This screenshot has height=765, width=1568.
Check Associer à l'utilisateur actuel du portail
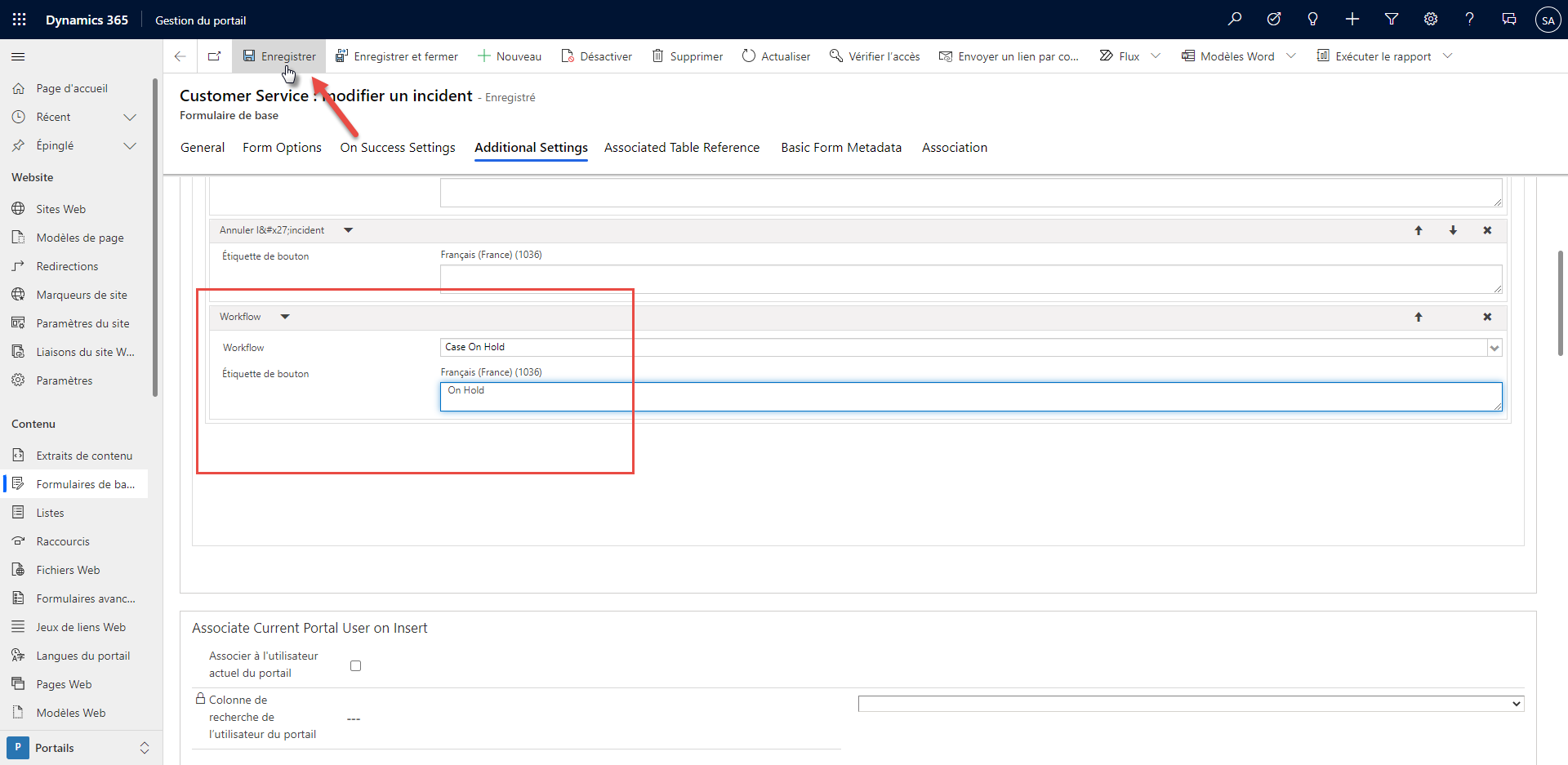point(355,665)
